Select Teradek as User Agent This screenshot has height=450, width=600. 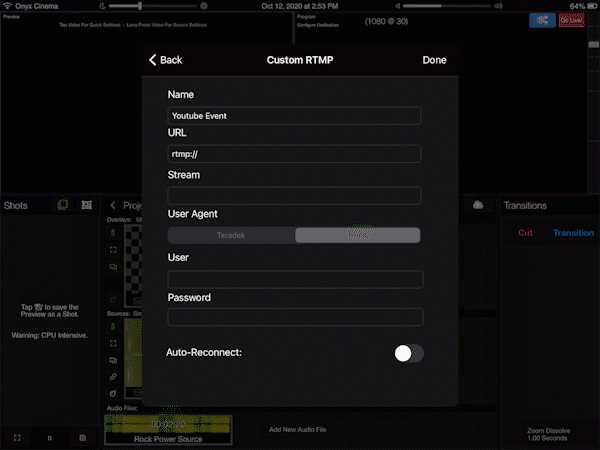(x=231, y=235)
